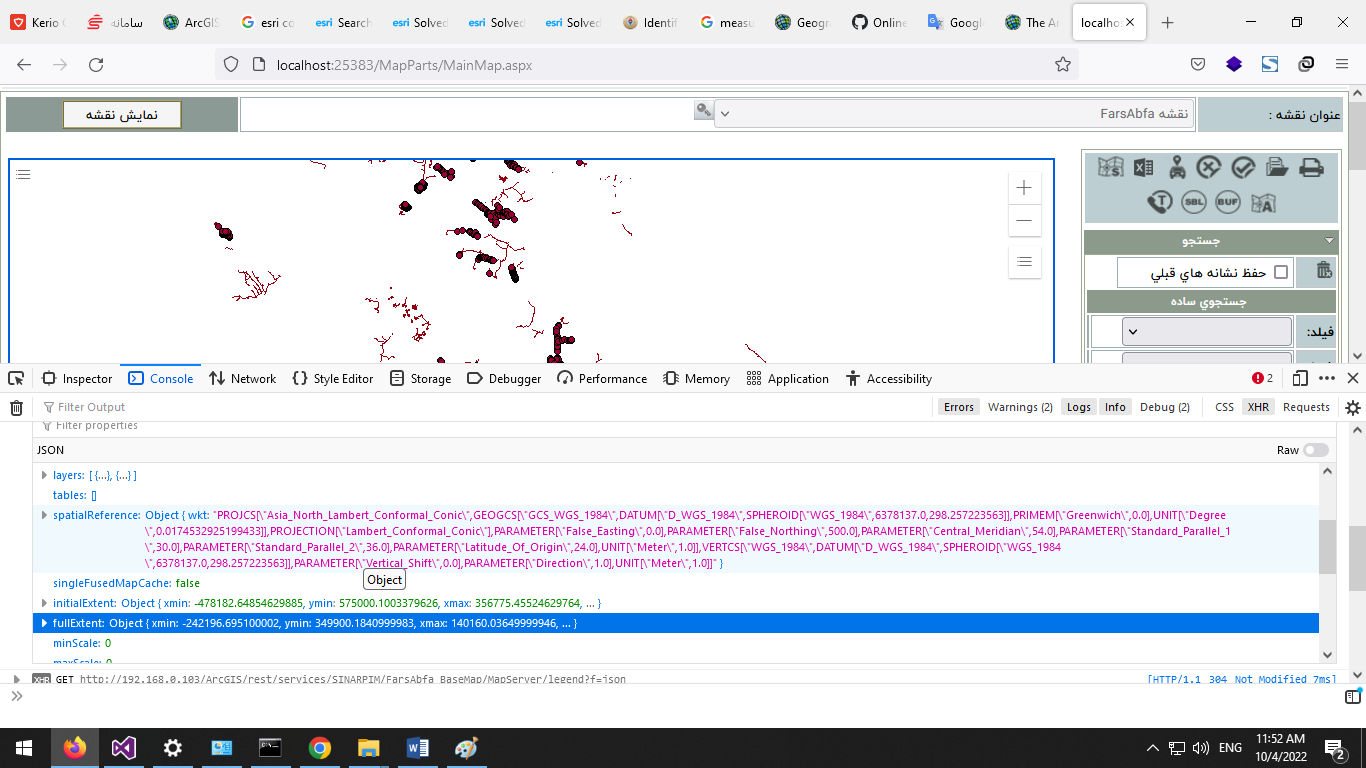Open the map dropdown beside FarsAbfa نقشه

[x=724, y=113]
